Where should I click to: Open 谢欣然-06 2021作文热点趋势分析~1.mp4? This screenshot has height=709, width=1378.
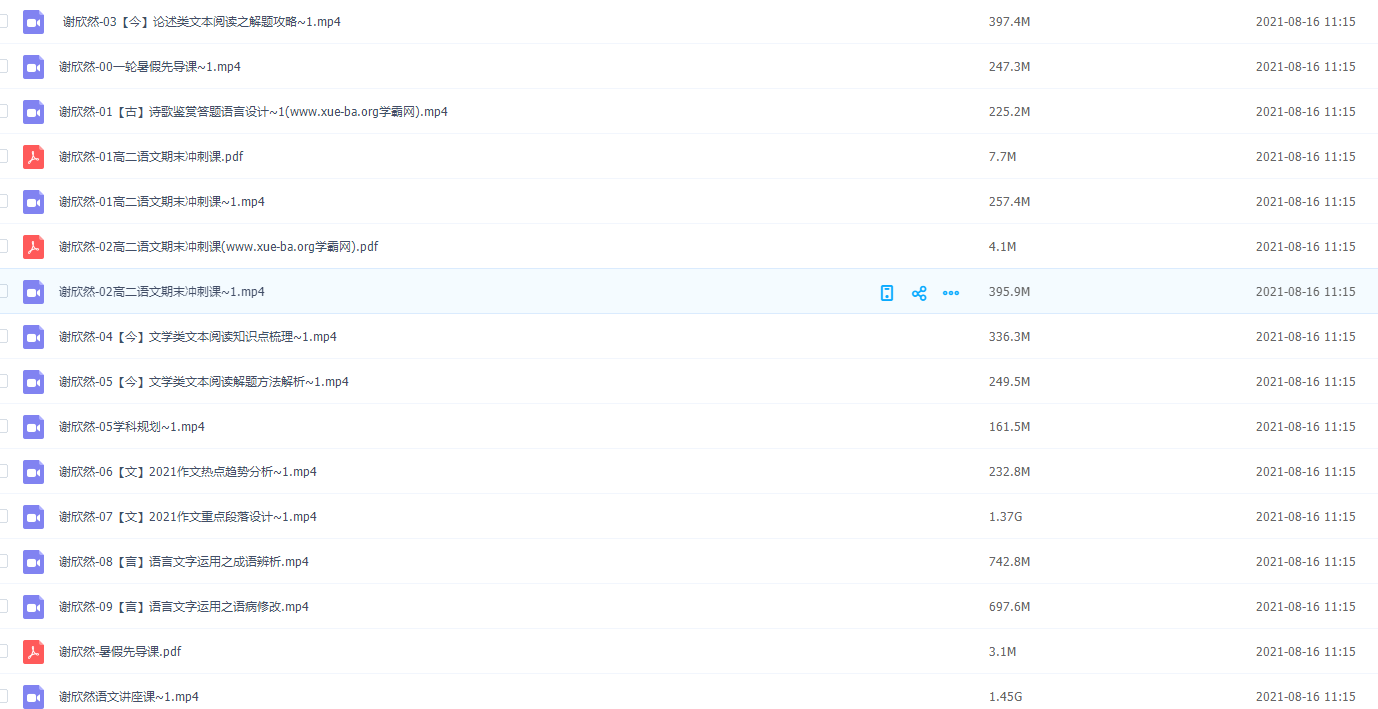point(188,472)
